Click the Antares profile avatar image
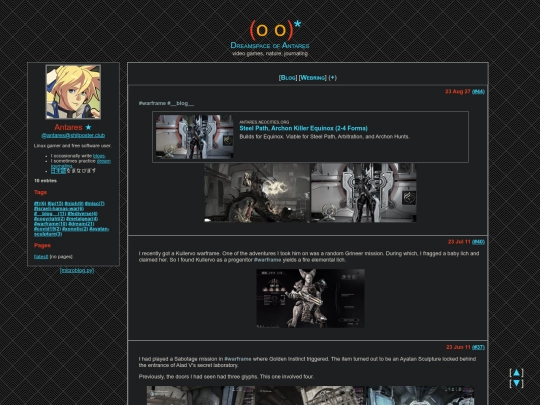 coord(73,92)
